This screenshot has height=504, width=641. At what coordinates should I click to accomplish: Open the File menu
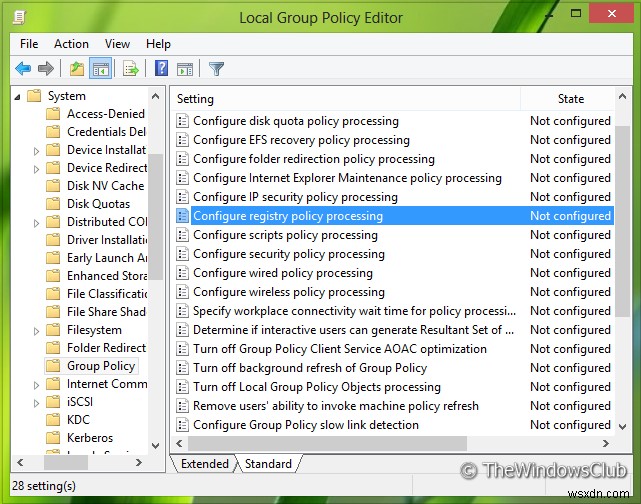[29, 44]
